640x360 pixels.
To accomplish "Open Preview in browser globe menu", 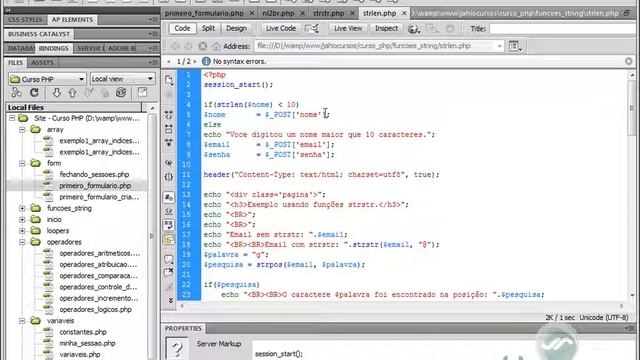I will pos(413,29).
